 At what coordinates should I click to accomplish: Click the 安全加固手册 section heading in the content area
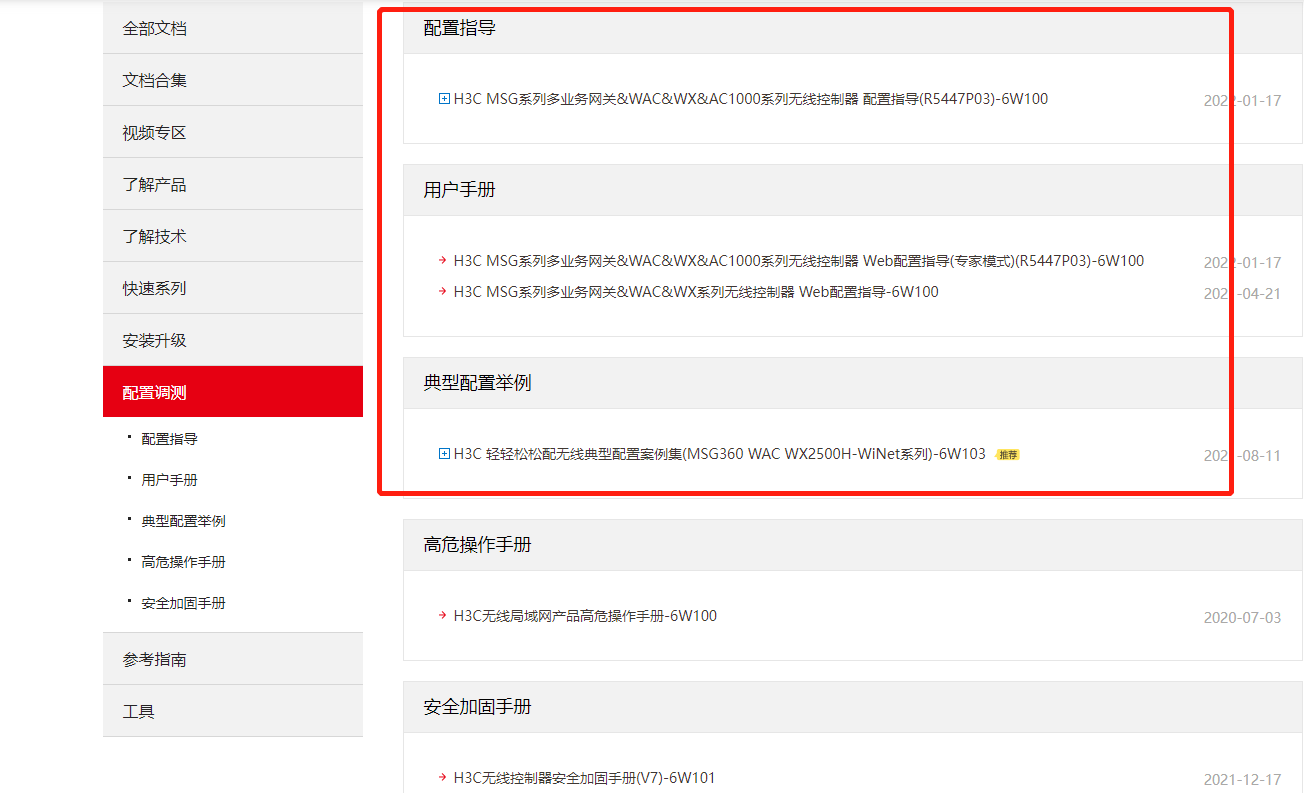point(478,707)
